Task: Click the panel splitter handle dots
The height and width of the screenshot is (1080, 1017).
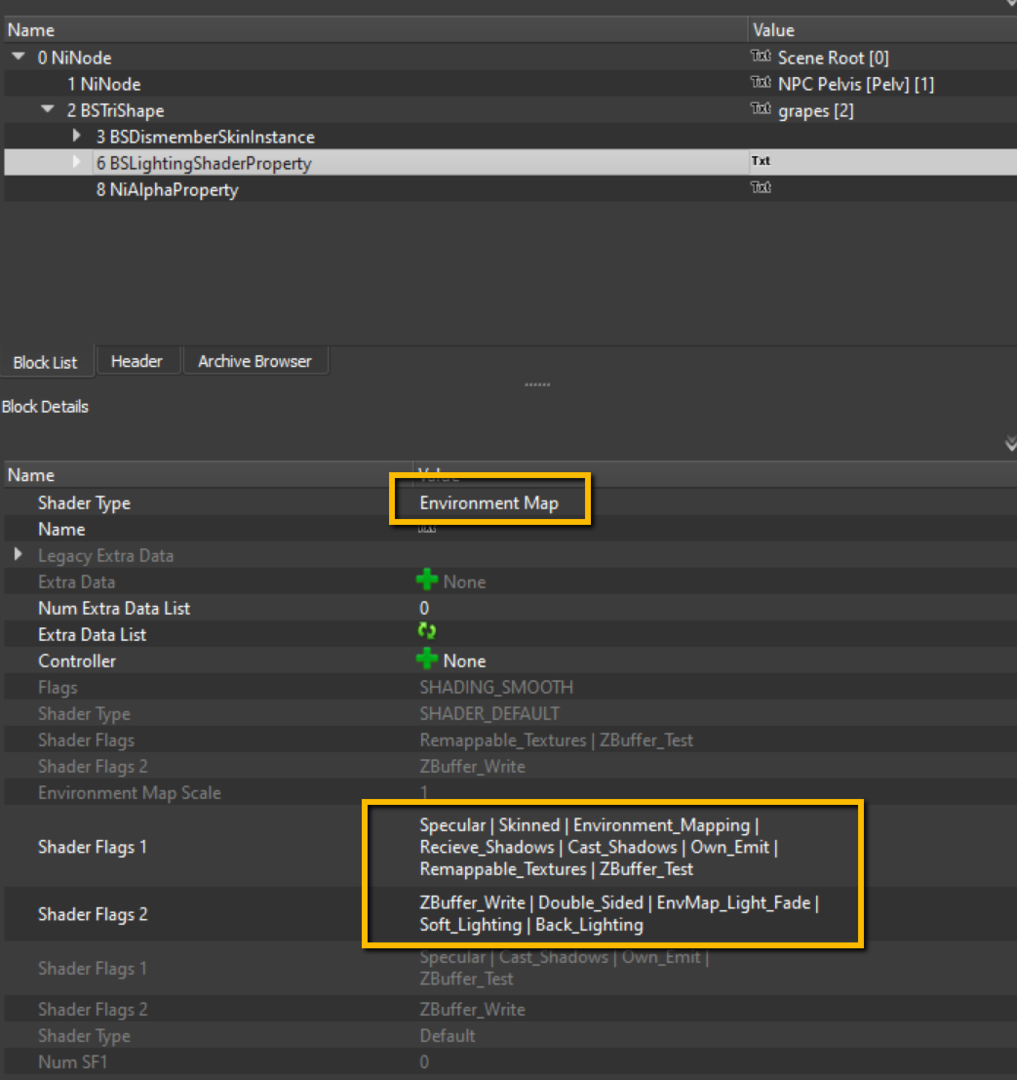Action: coord(537,384)
